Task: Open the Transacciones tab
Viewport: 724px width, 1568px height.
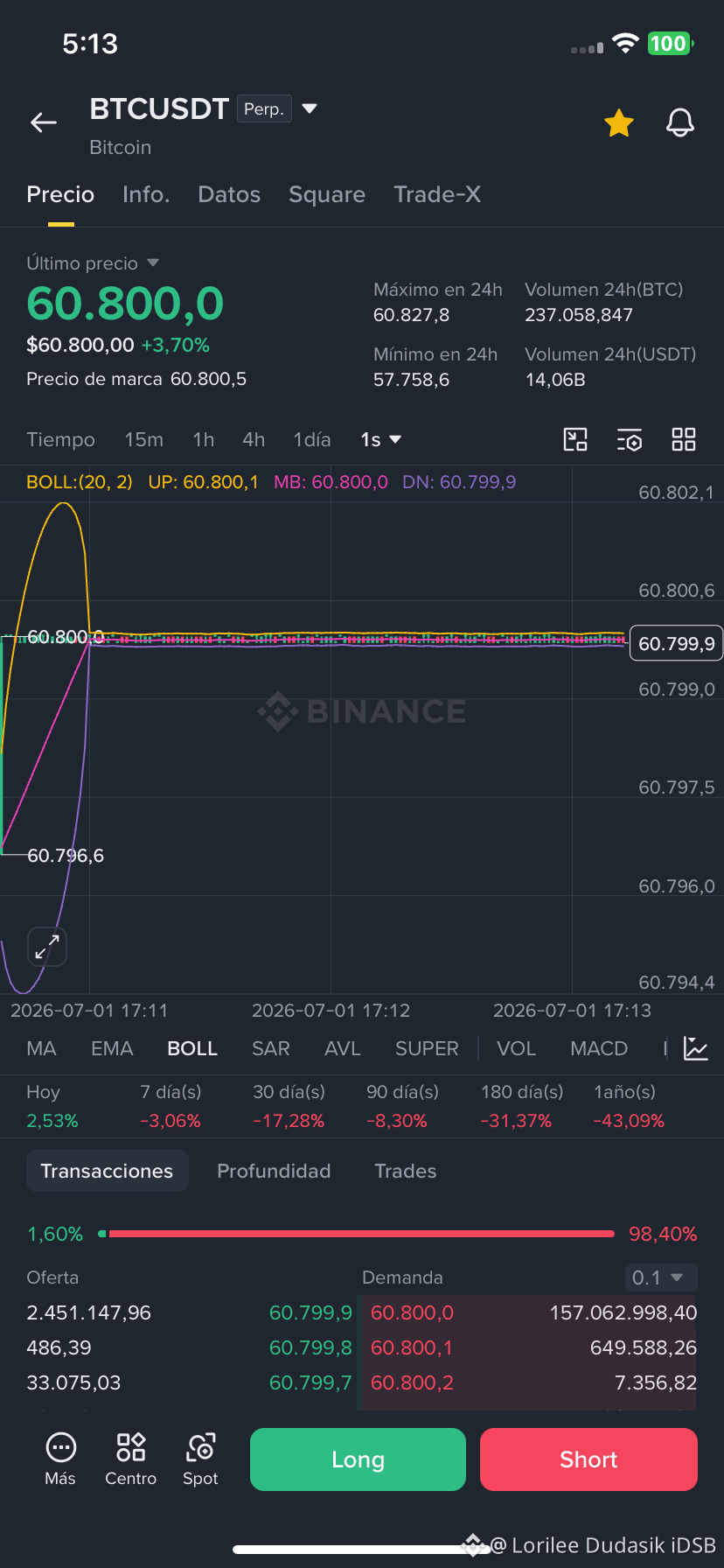Action: pos(107,1171)
